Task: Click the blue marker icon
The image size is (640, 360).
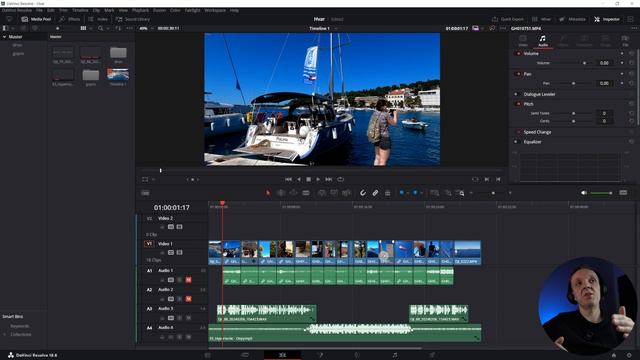Action: pyautogui.click(x=415, y=193)
